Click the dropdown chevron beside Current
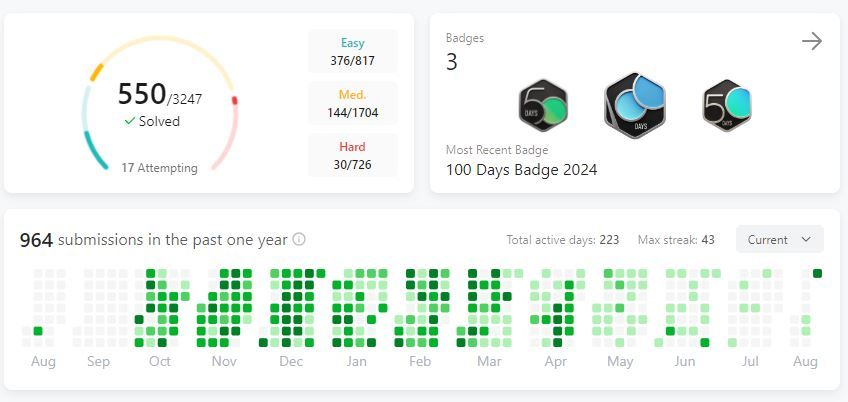Screen dimensions: 848x402 (x=806, y=239)
